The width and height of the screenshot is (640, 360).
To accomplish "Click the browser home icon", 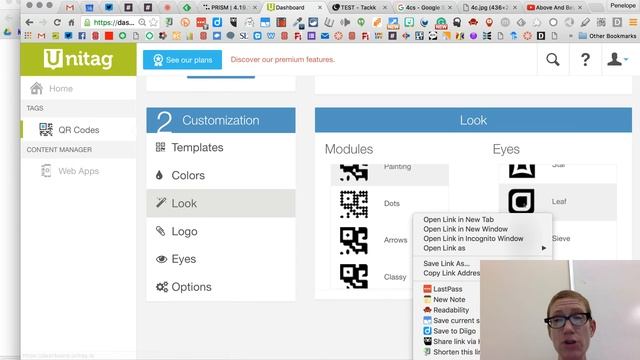I will [x=71, y=22].
